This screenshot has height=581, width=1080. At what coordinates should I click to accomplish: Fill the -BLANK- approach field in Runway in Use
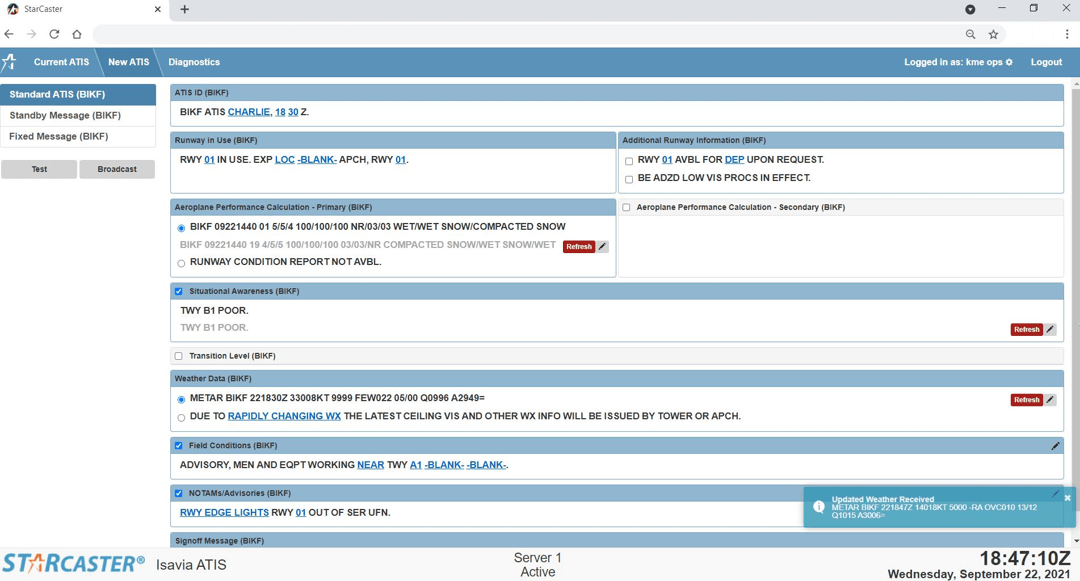coord(317,159)
